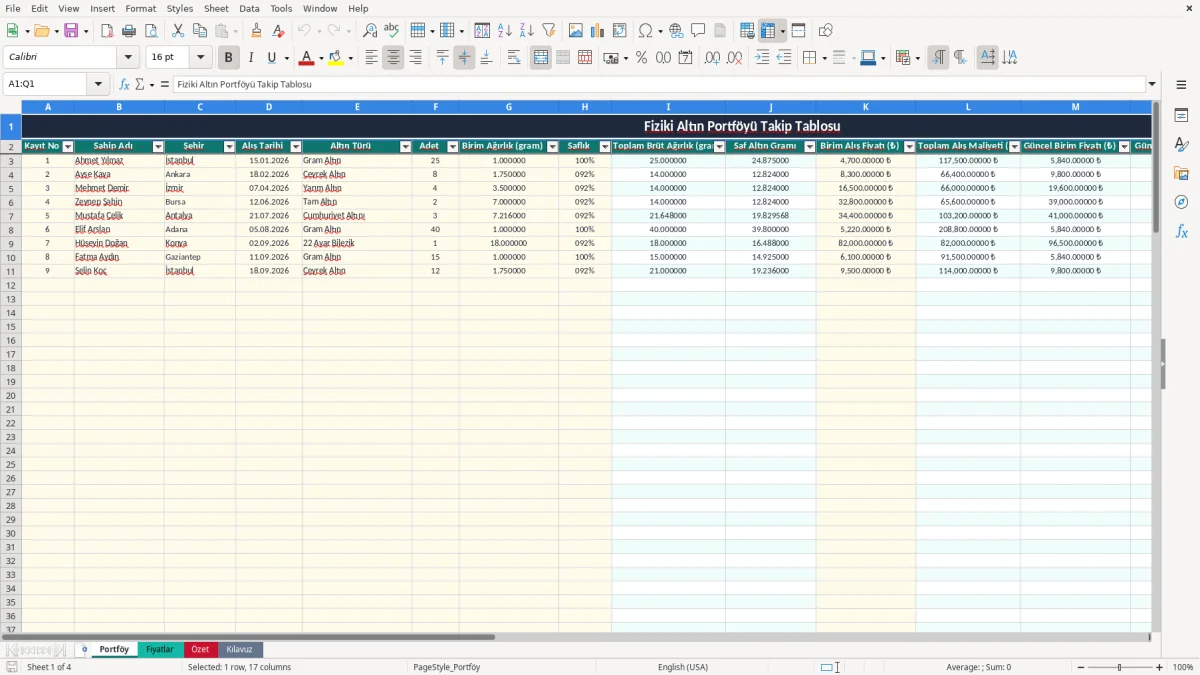1200x675 pixels.
Task: Toggle Bold formatting
Action: tap(229, 58)
